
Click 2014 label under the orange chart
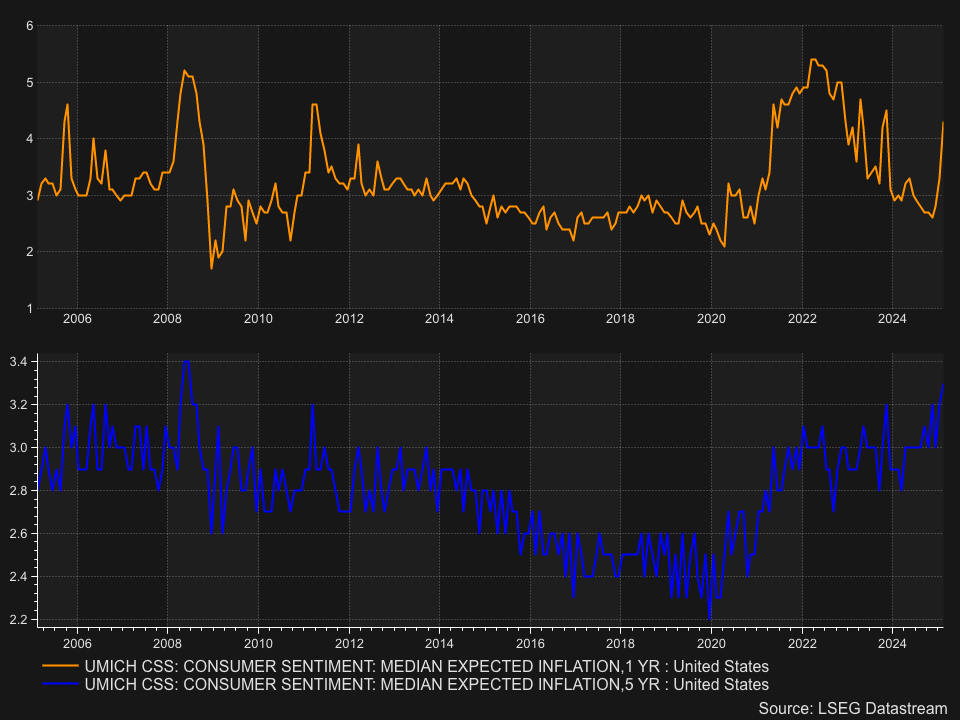(439, 318)
